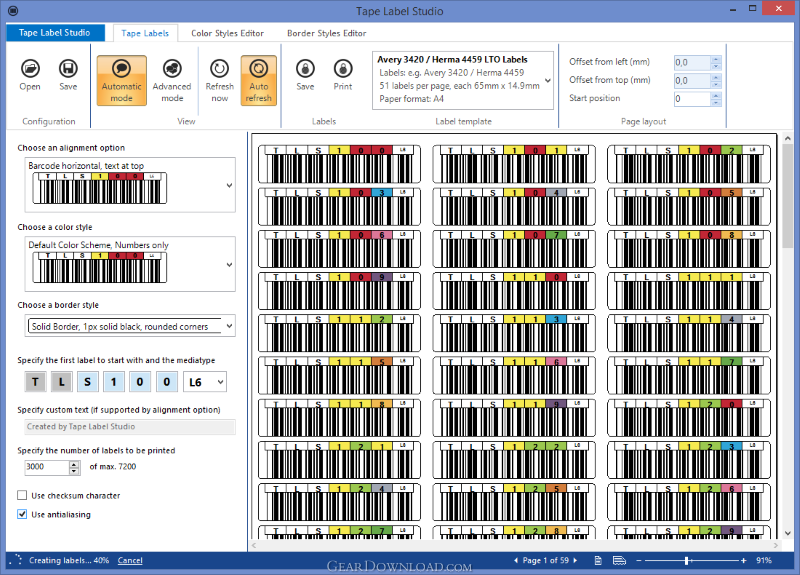This screenshot has width=800, height=575.
Task: Open the Border Styles Editor tab
Action: click(327, 33)
